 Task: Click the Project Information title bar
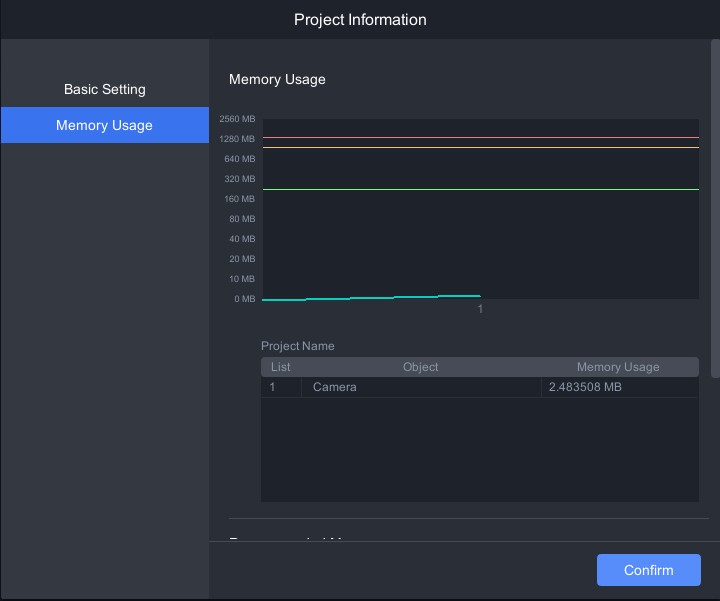click(360, 20)
